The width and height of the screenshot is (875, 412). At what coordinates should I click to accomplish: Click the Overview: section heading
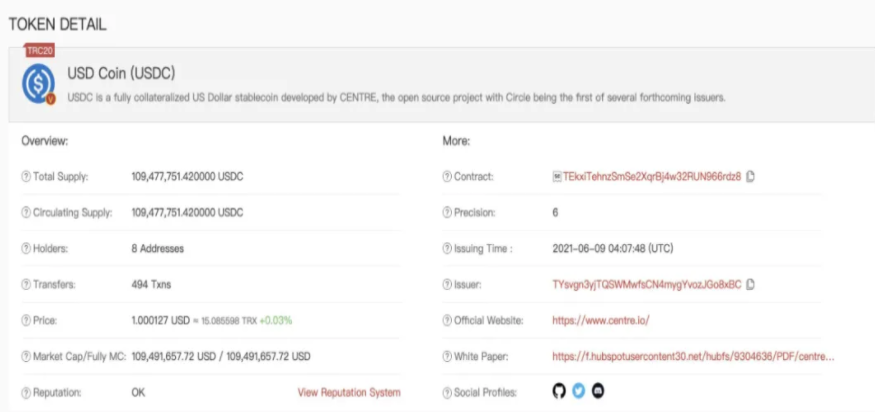(45, 141)
